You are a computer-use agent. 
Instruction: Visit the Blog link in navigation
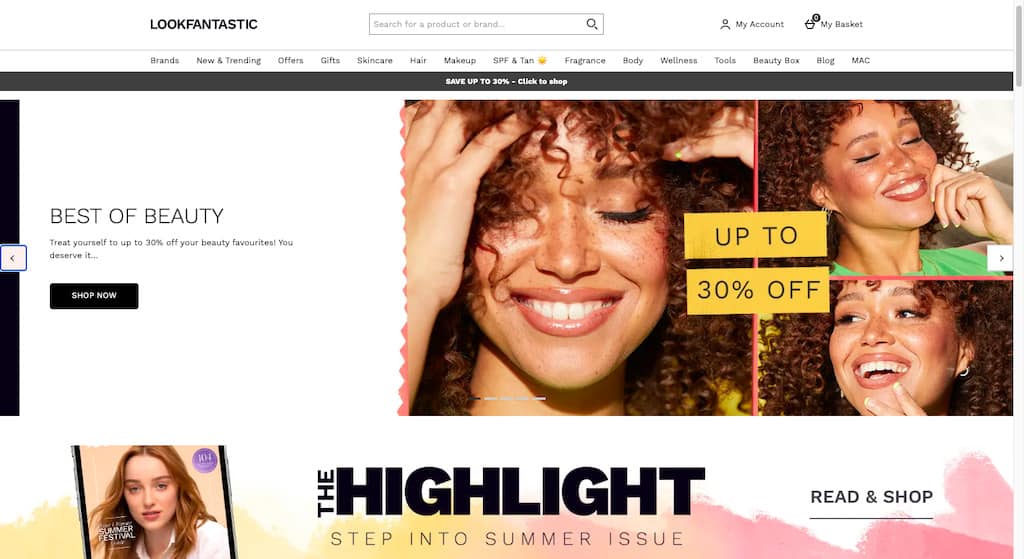pos(825,60)
